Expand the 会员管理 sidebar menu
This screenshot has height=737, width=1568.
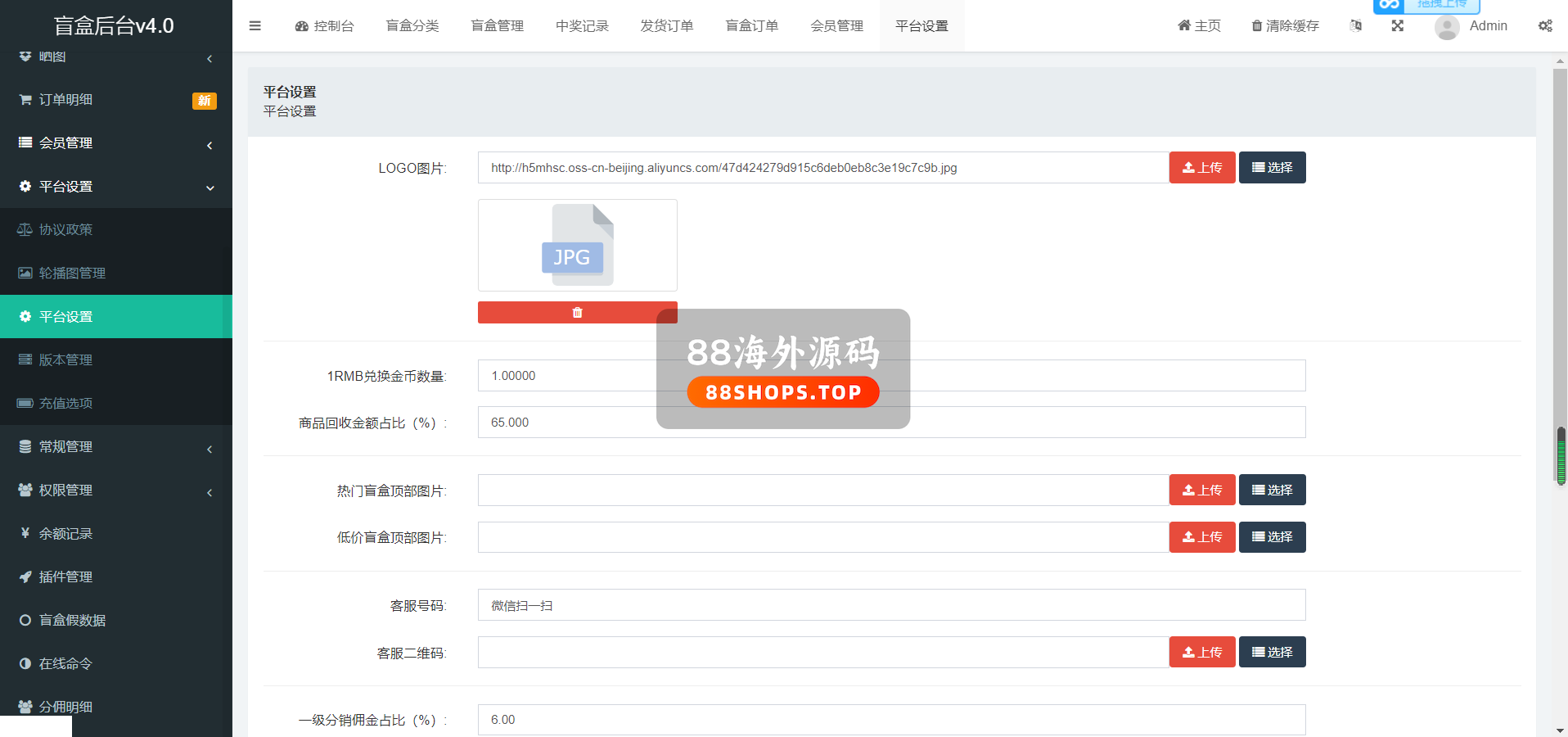(x=65, y=143)
